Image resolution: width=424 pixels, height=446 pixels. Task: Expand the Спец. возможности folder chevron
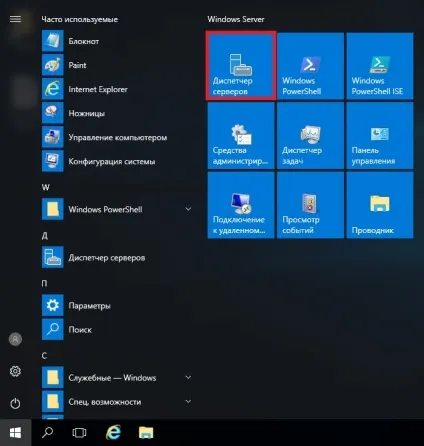(x=188, y=401)
